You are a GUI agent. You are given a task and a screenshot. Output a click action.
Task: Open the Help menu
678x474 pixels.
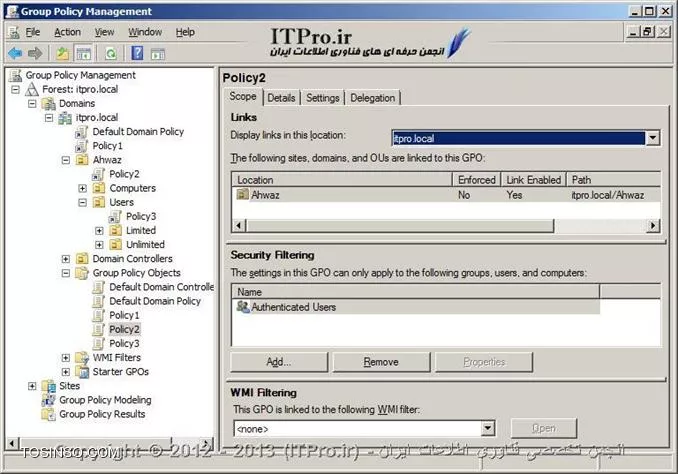pyautogui.click(x=185, y=32)
